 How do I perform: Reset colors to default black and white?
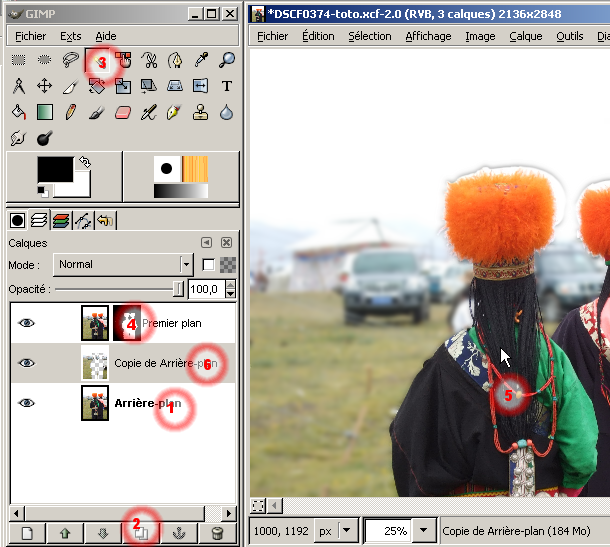pyautogui.click(x=43, y=192)
